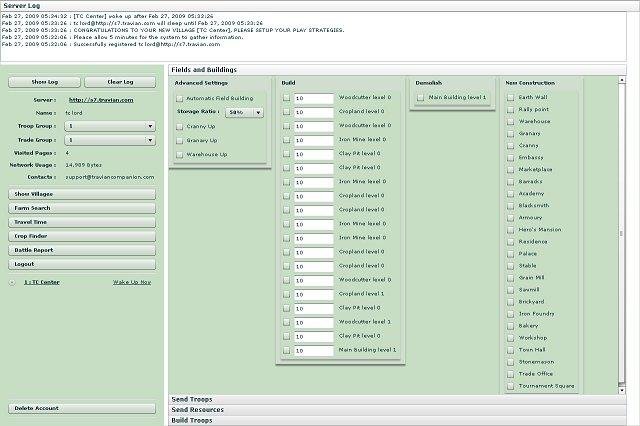Select Trade Office under New Construction
The image size is (640, 426).
510,374
